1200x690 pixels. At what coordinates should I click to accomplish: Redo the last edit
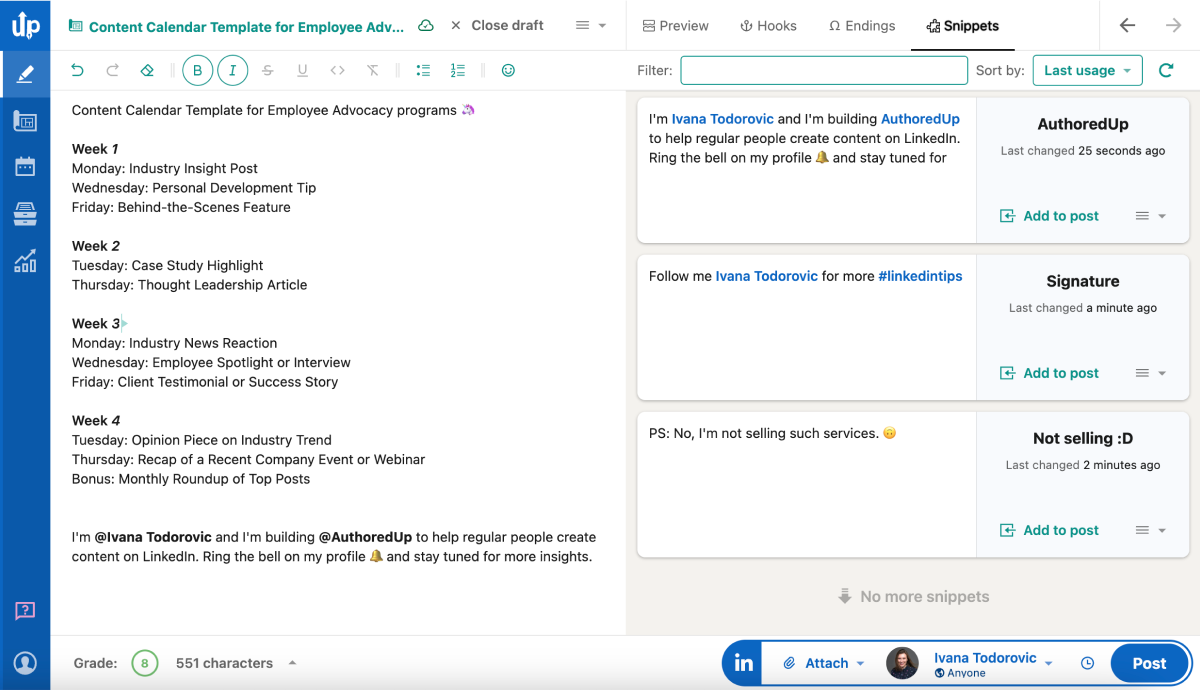coord(112,70)
